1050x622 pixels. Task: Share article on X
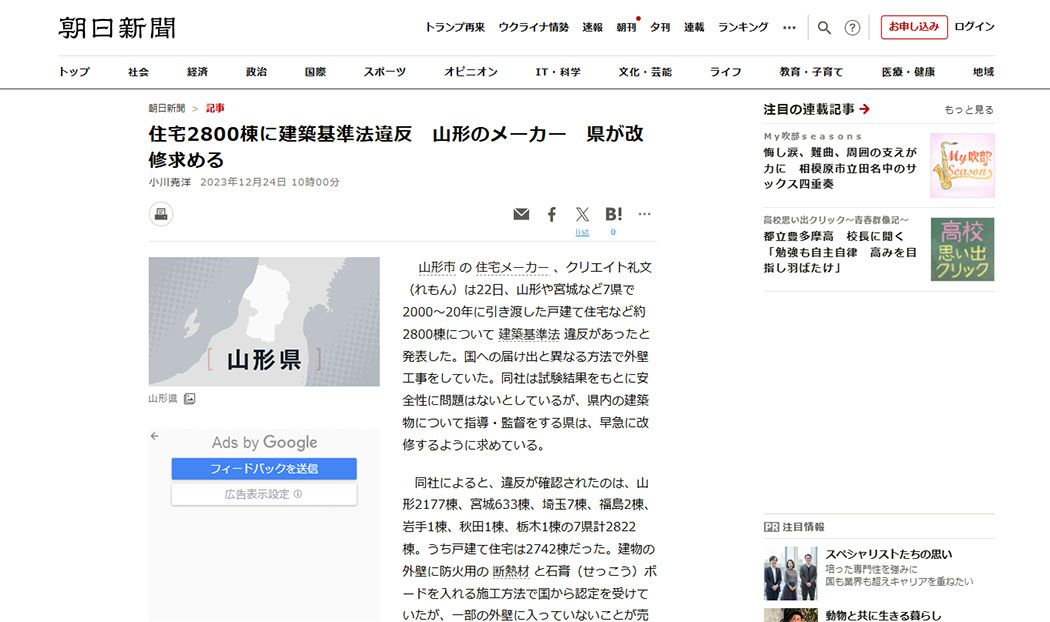(x=583, y=214)
